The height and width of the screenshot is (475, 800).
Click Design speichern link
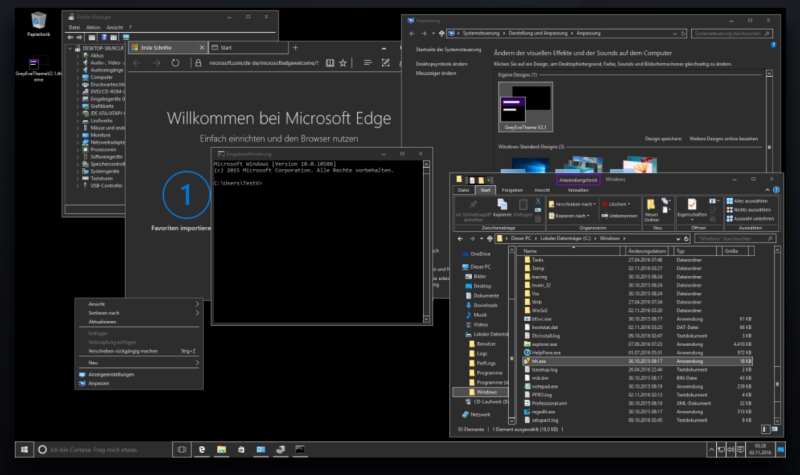point(663,139)
